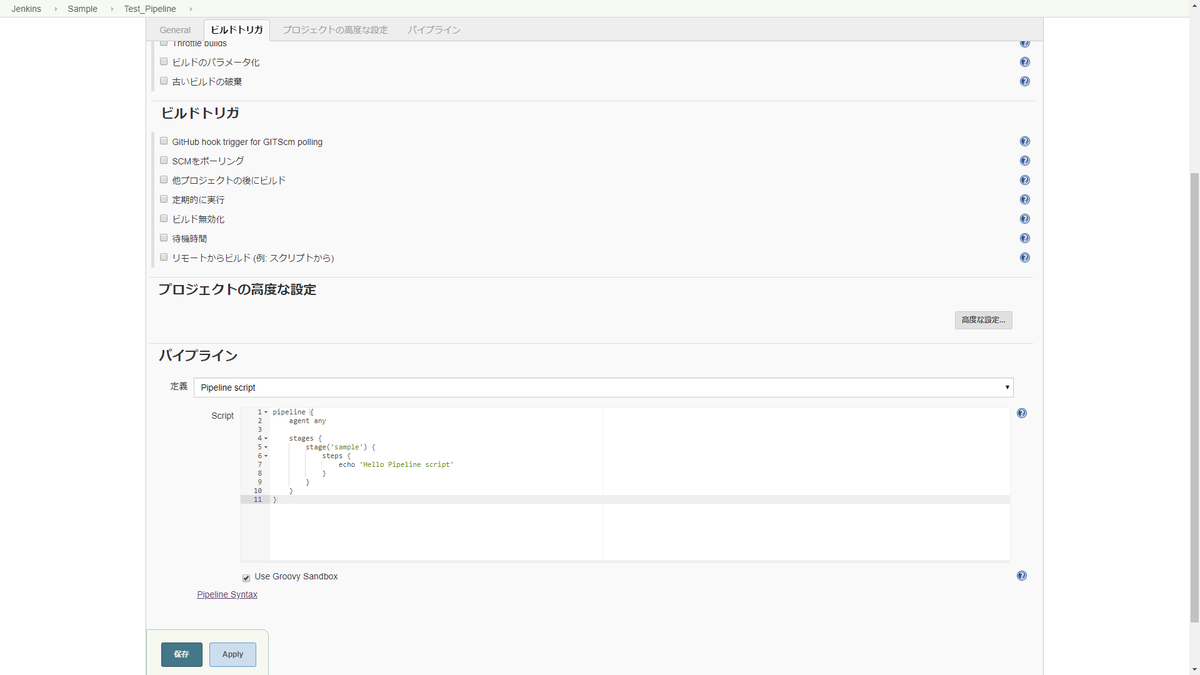Open help for リモートからビルド
Screen dimensions: 1200x675
(1024, 258)
